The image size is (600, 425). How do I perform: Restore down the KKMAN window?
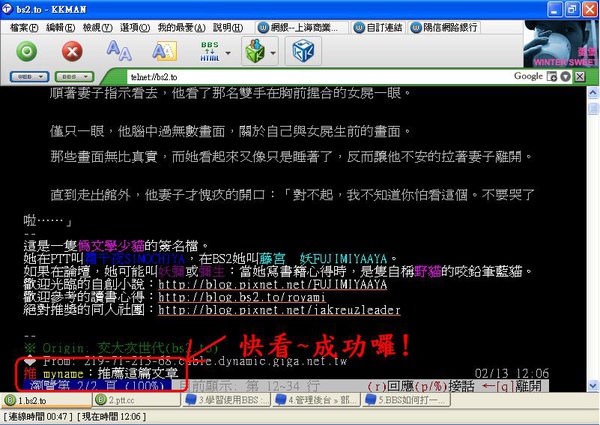coord(572,9)
